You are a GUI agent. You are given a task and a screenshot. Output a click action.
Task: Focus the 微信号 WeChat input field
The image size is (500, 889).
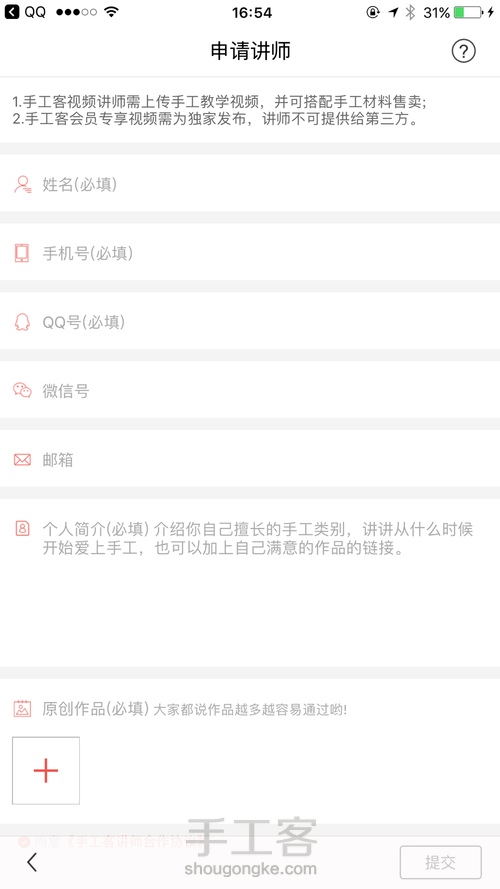click(250, 391)
